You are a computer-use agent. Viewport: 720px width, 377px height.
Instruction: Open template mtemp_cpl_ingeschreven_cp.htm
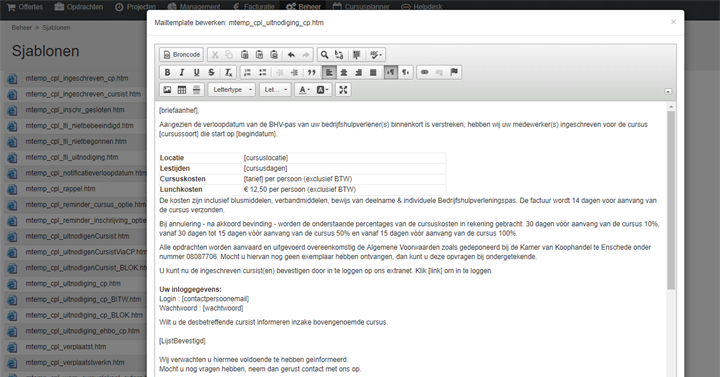[77, 78]
